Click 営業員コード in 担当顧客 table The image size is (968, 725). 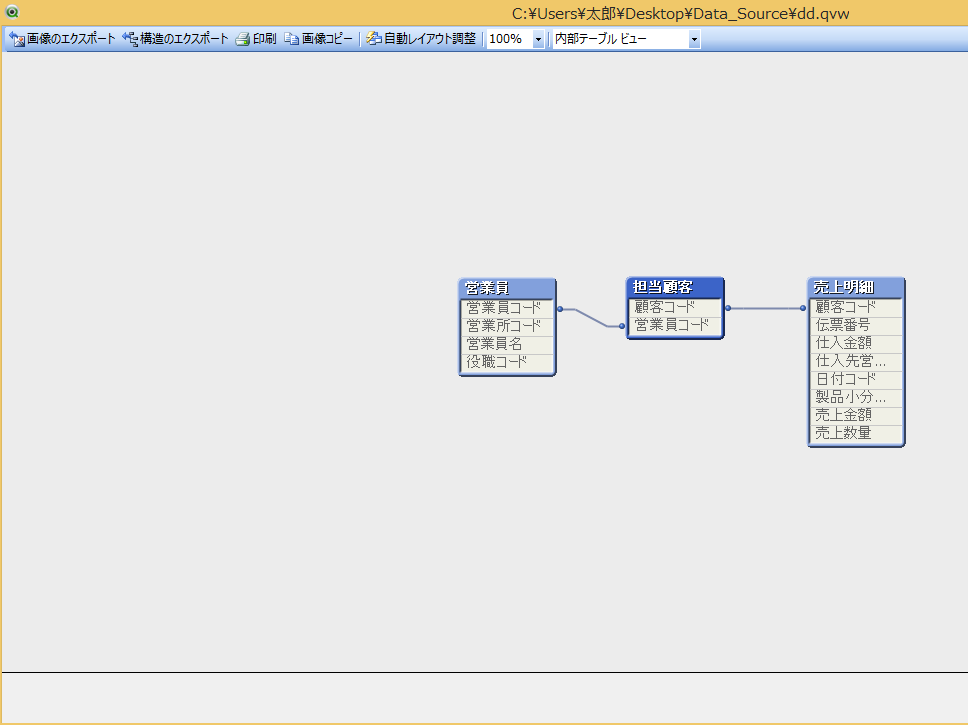pos(675,325)
